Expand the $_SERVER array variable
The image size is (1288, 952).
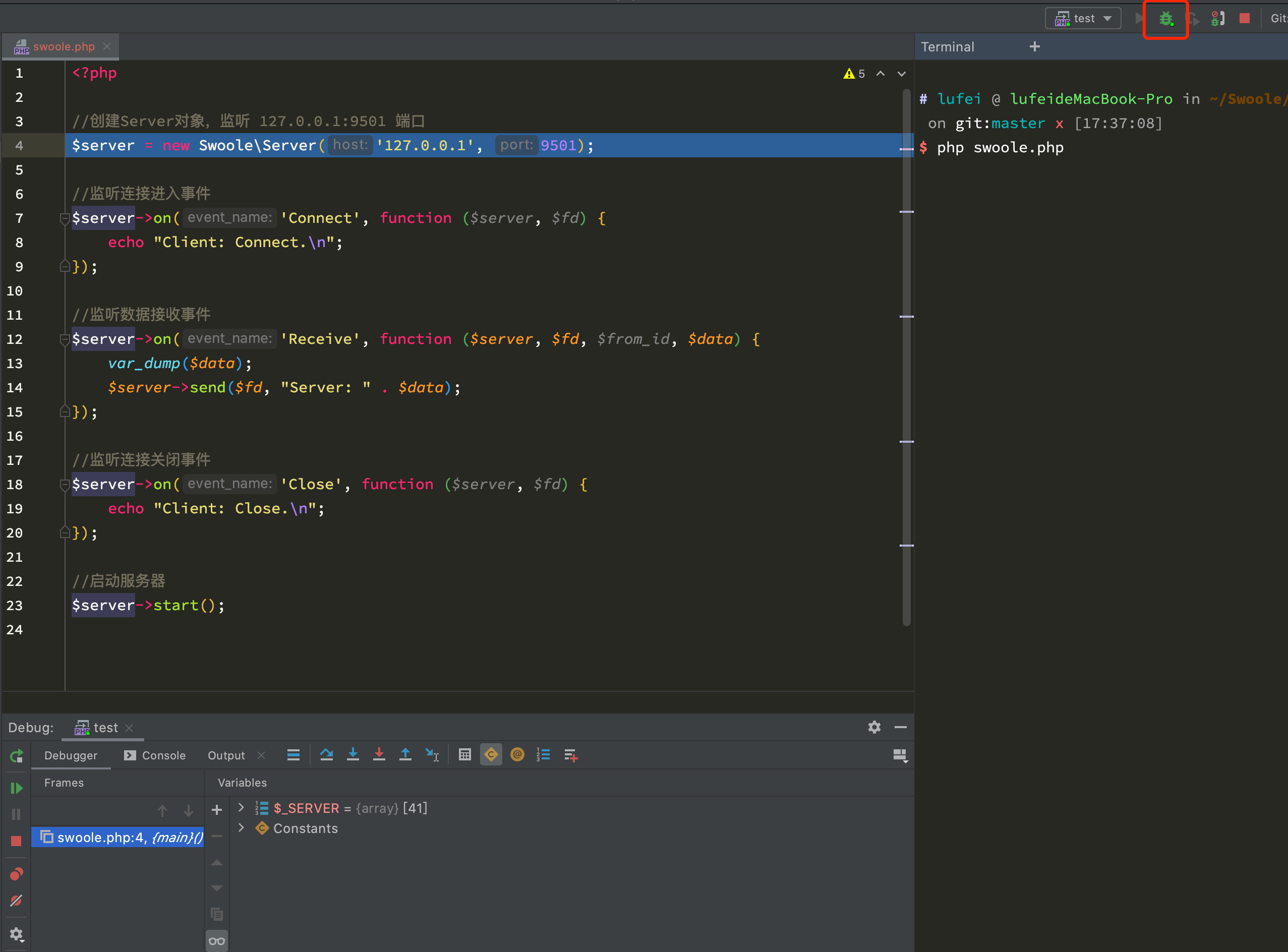coord(242,808)
